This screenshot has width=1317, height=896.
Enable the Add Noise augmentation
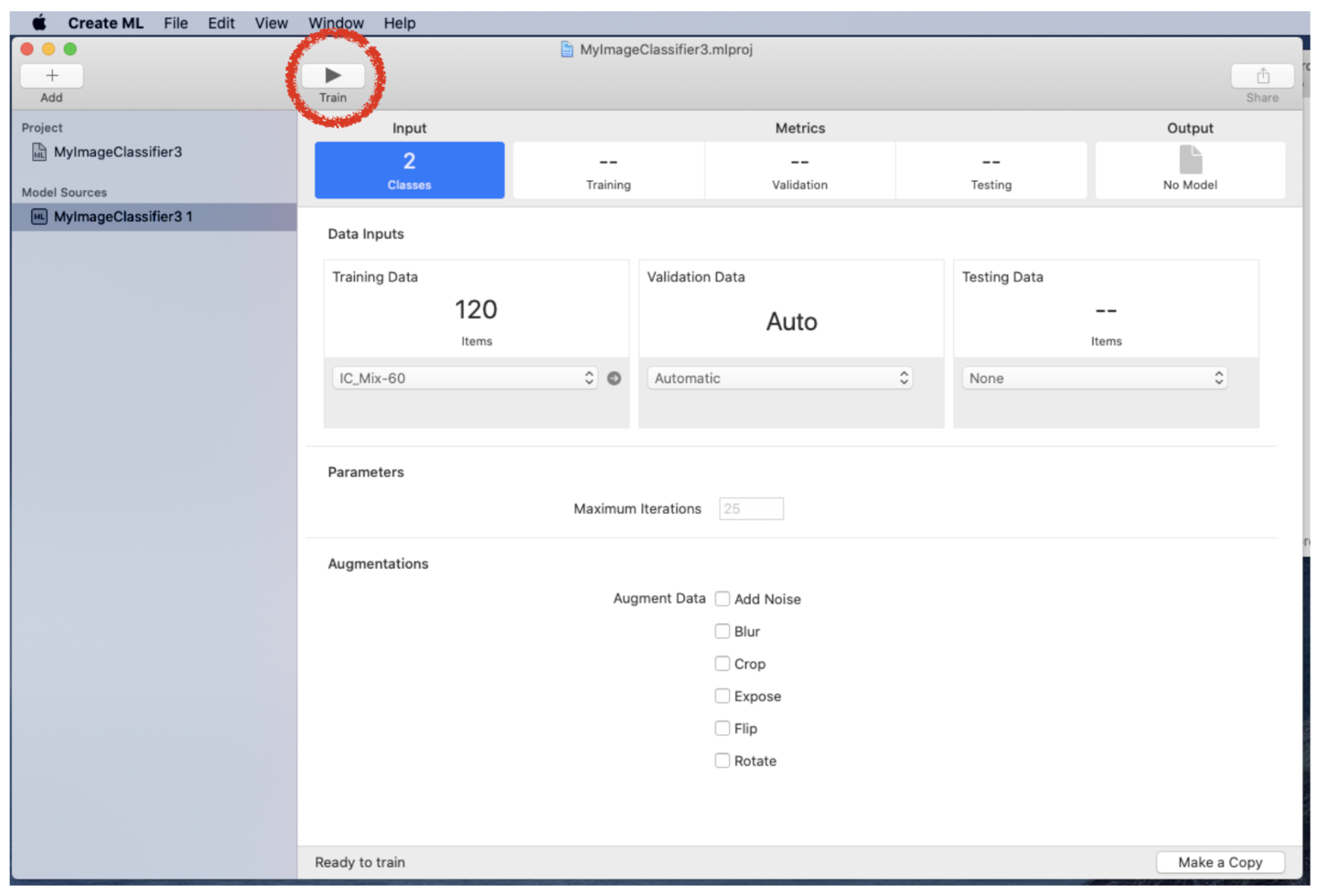(723, 599)
